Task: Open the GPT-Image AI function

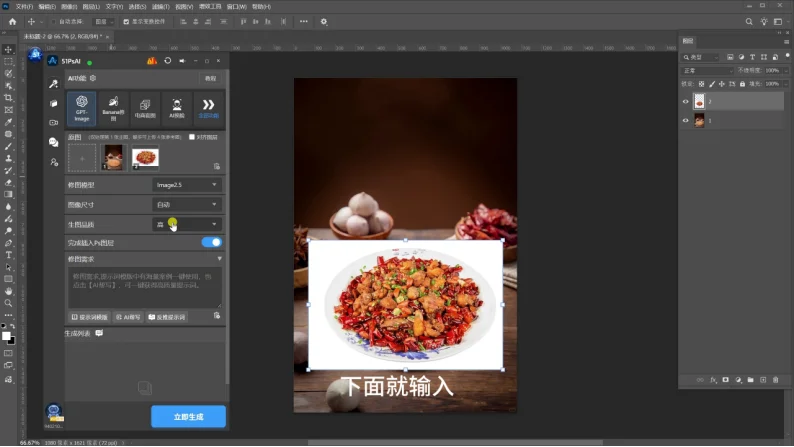Action: coord(82,108)
